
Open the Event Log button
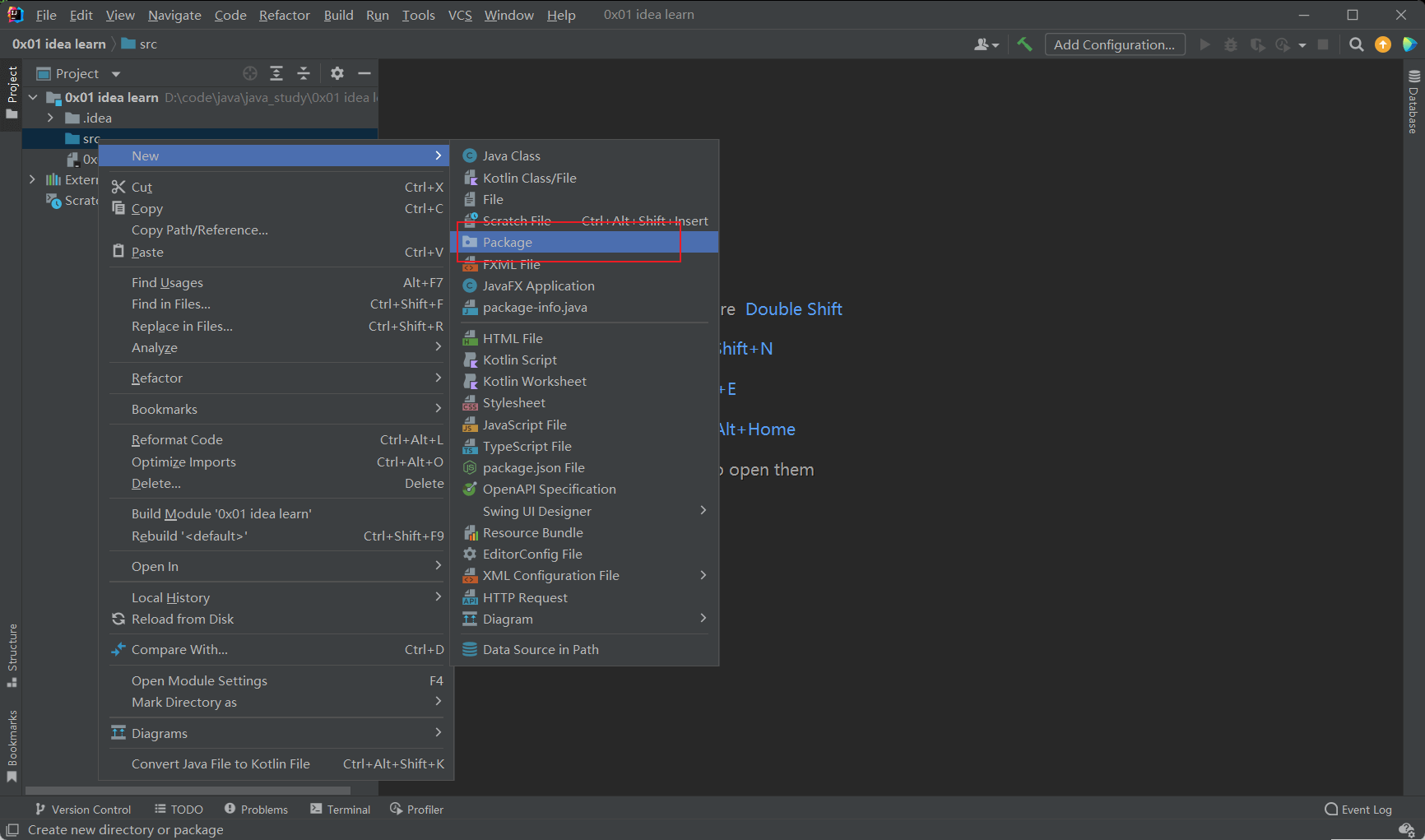point(1358,810)
